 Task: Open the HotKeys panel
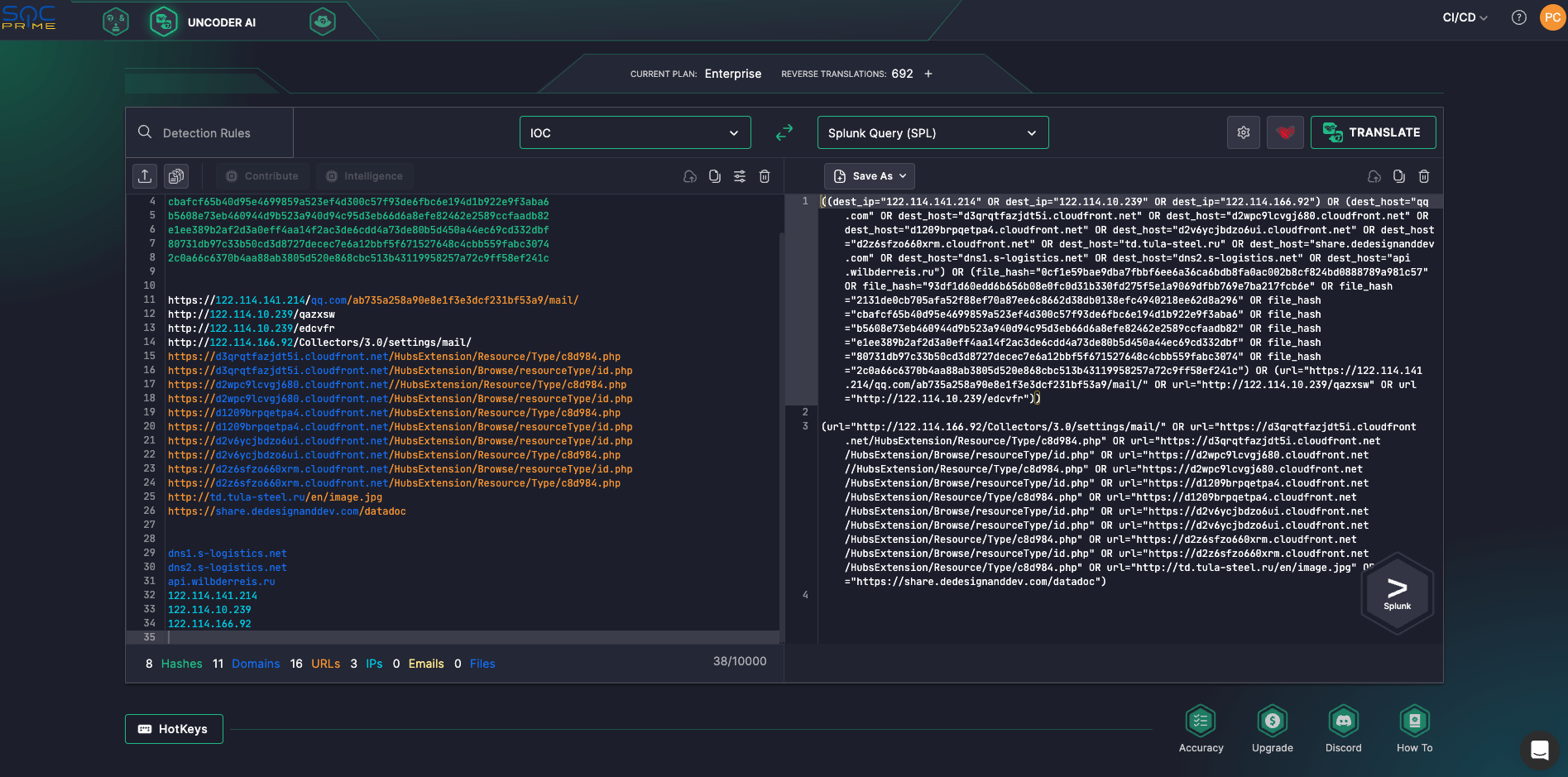(x=173, y=729)
